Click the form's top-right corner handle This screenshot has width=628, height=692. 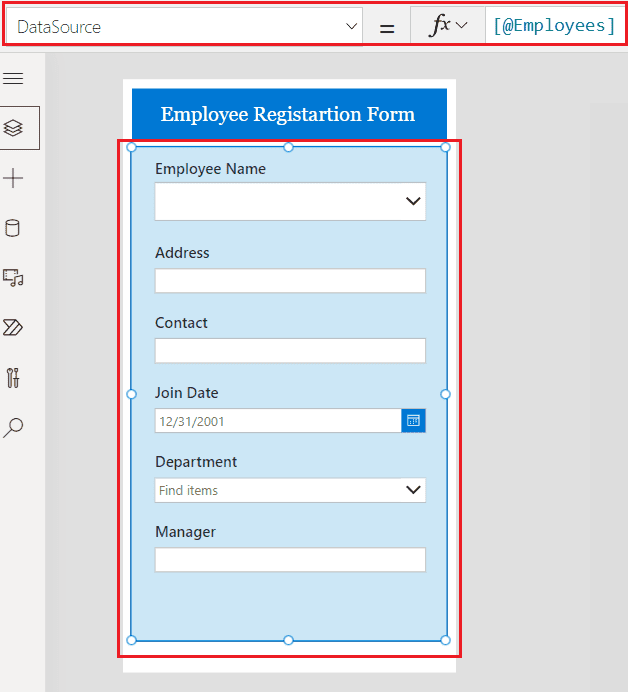pyautogui.click(x=445, y=147)
